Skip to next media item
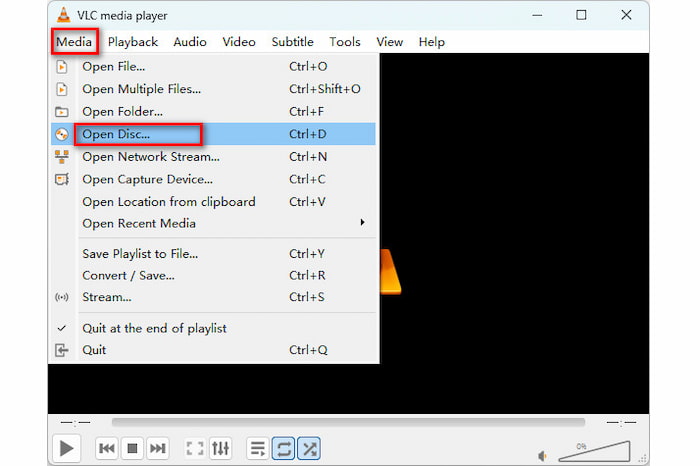This screenshot has width=700, height=466. click(x=158, y=448)
